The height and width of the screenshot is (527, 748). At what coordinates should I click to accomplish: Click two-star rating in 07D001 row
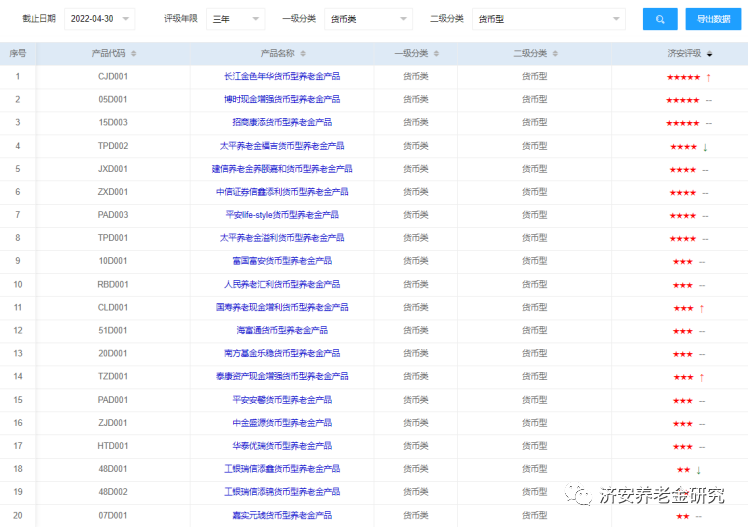[x=683, y=517]
